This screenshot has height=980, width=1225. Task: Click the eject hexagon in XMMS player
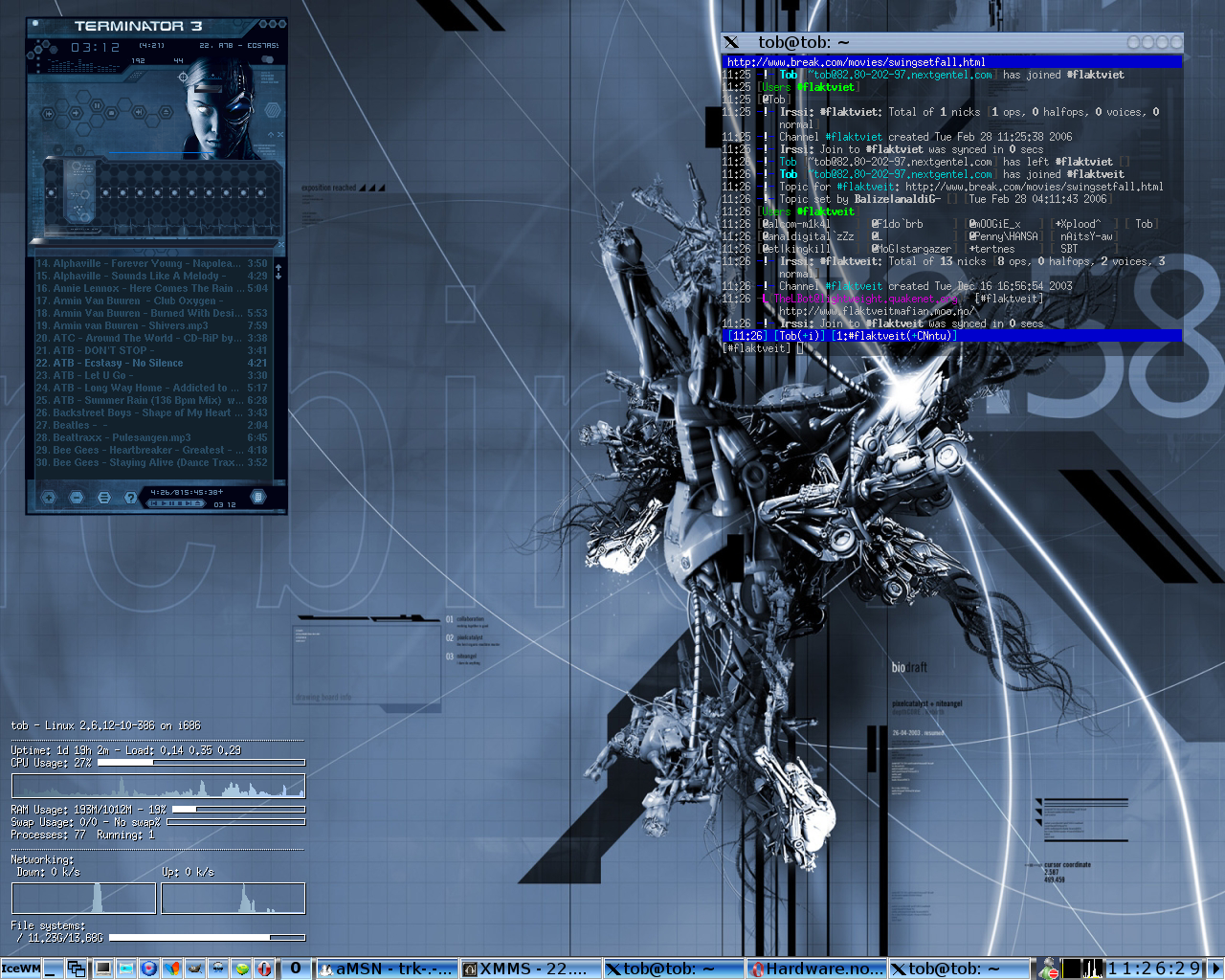pyautogui.click(x=166, y=112)
